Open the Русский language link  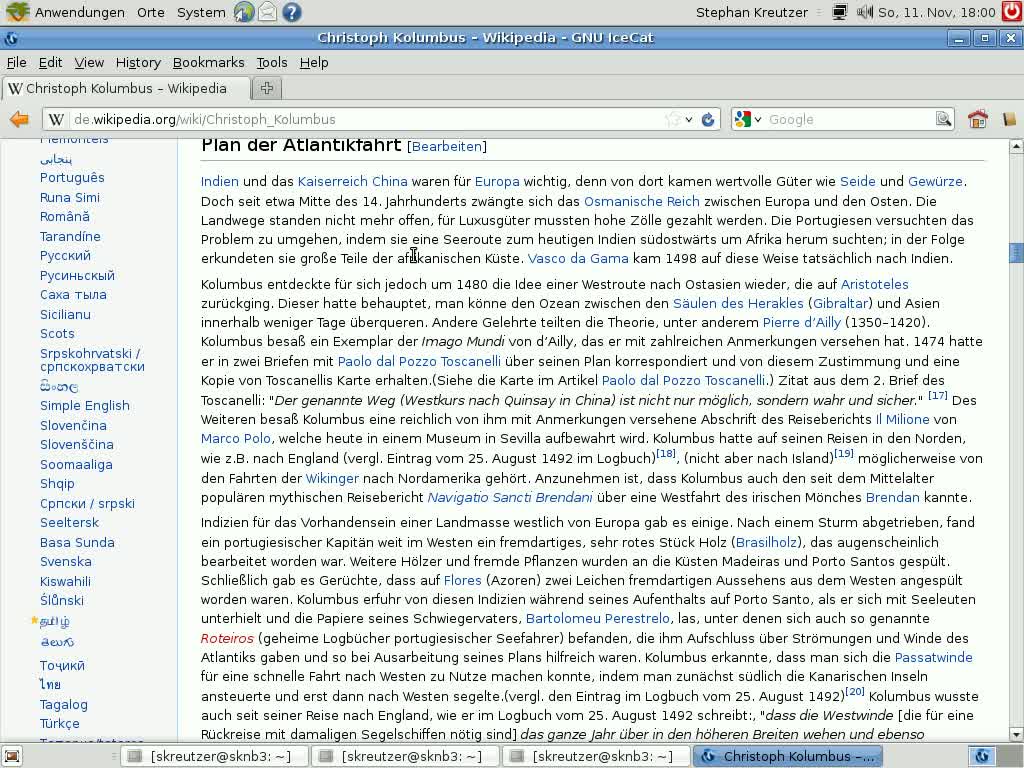(x=65, y=256)
